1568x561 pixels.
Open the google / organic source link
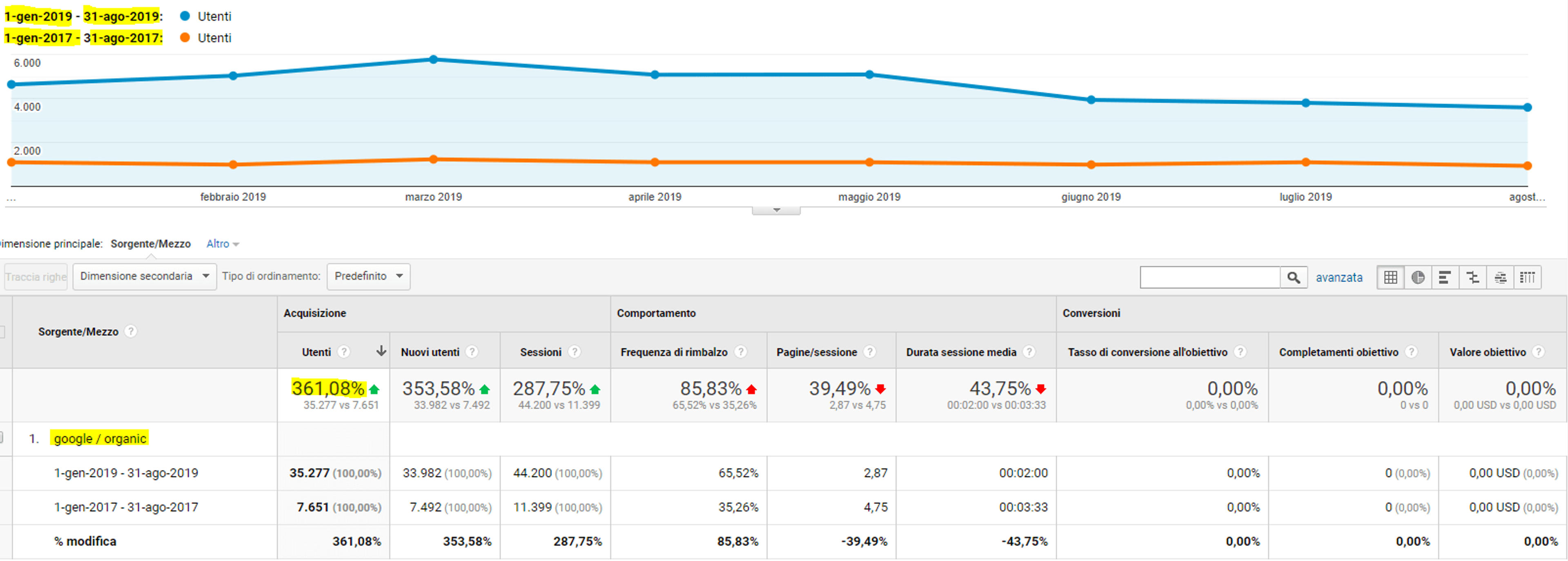[x=100, y=439]
